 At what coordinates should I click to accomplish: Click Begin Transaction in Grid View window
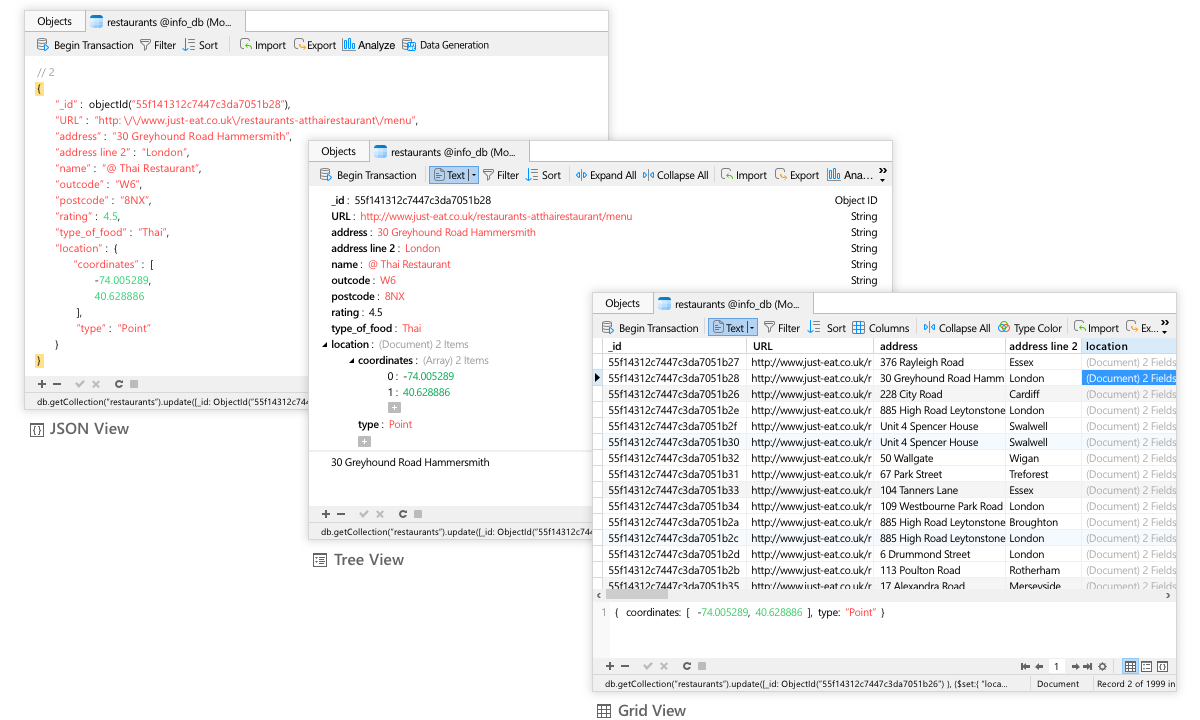(650, 328)
